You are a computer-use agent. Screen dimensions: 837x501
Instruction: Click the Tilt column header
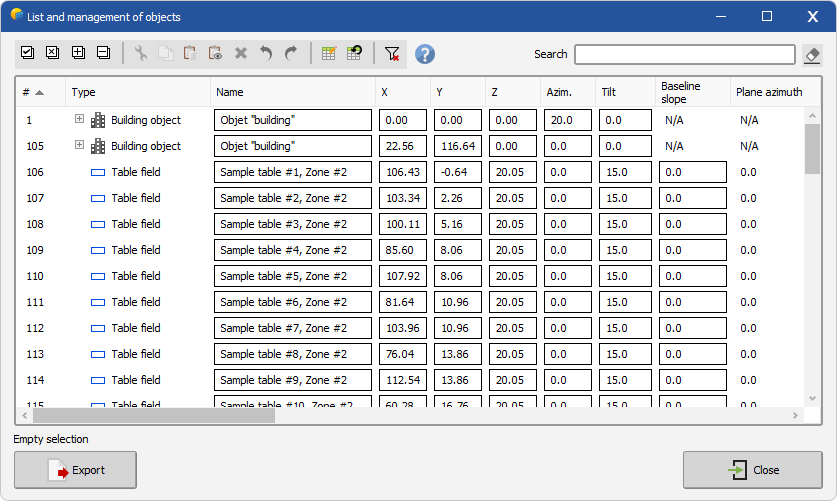click(625, 92)
